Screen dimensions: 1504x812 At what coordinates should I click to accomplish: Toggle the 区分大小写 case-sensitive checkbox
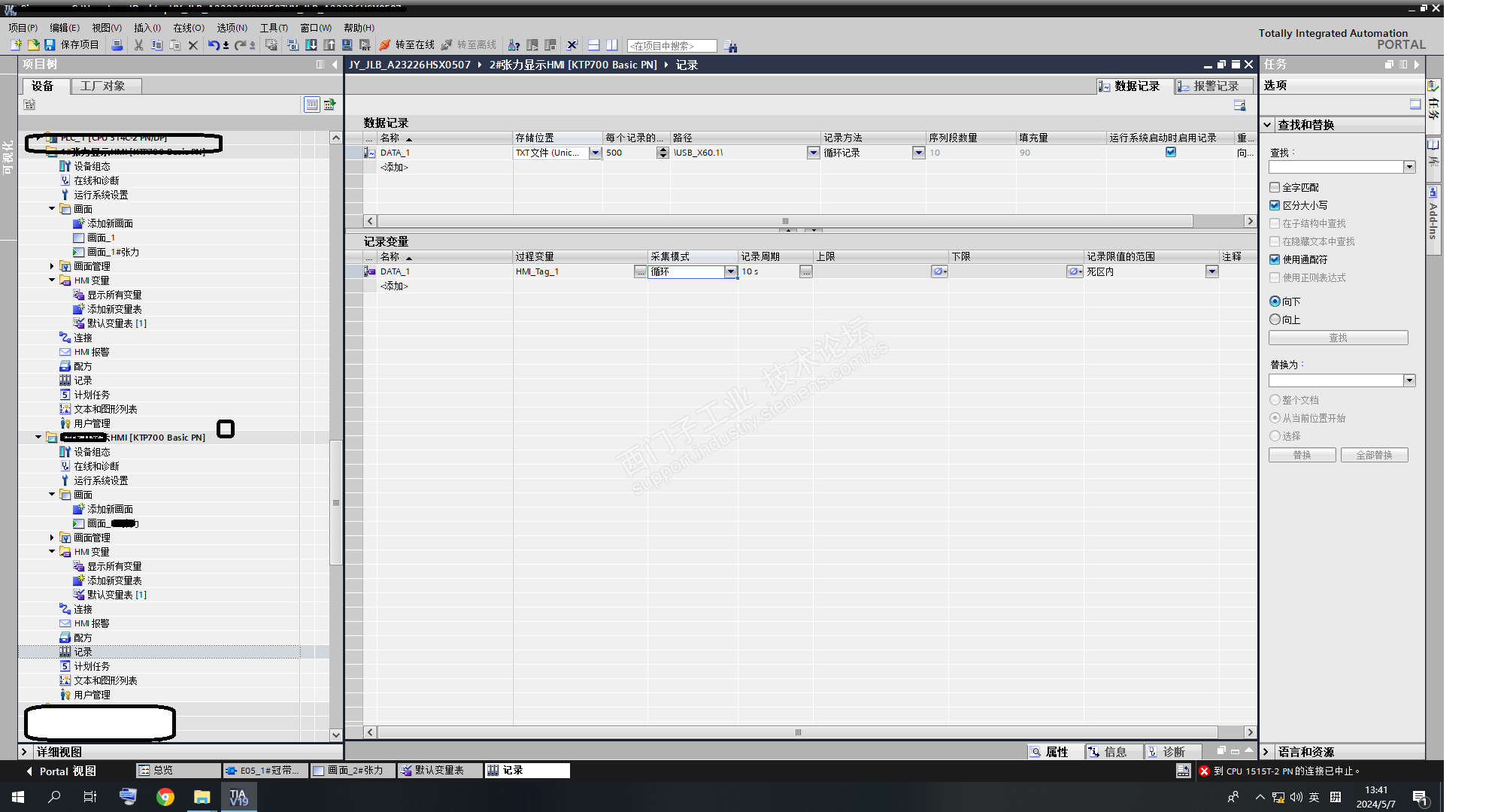coord(1275,205)
